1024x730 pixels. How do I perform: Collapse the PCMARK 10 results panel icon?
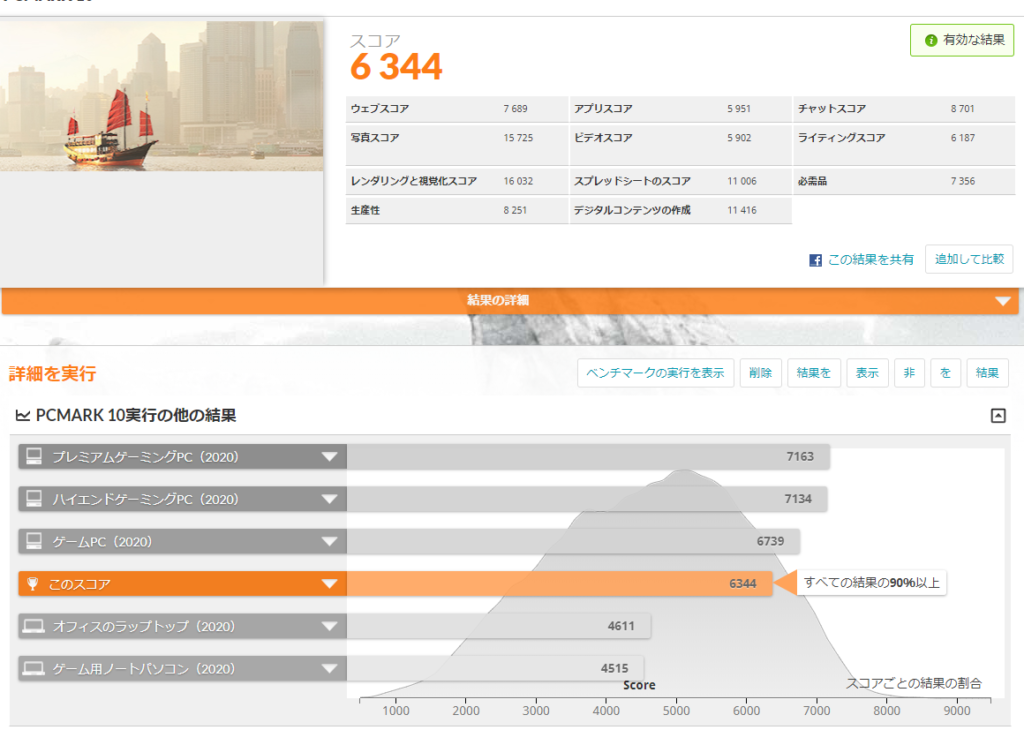point(998,415)
